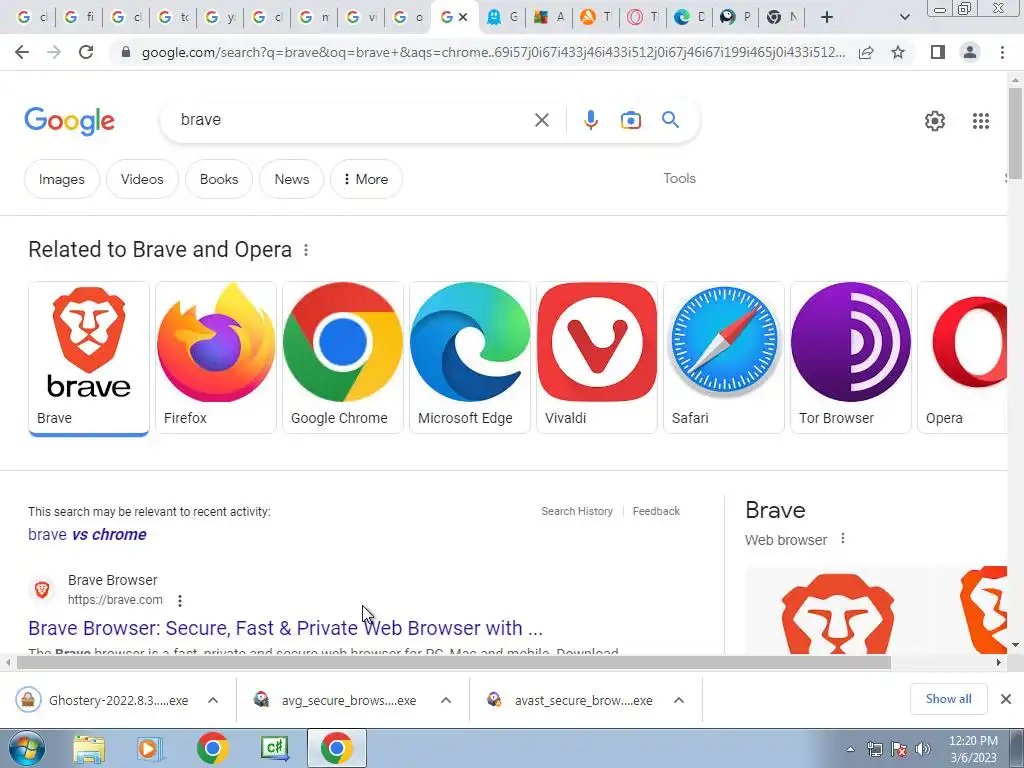Click the share icon in address bar
Screen dimensions: 1024x768
[x=866, y=52]
